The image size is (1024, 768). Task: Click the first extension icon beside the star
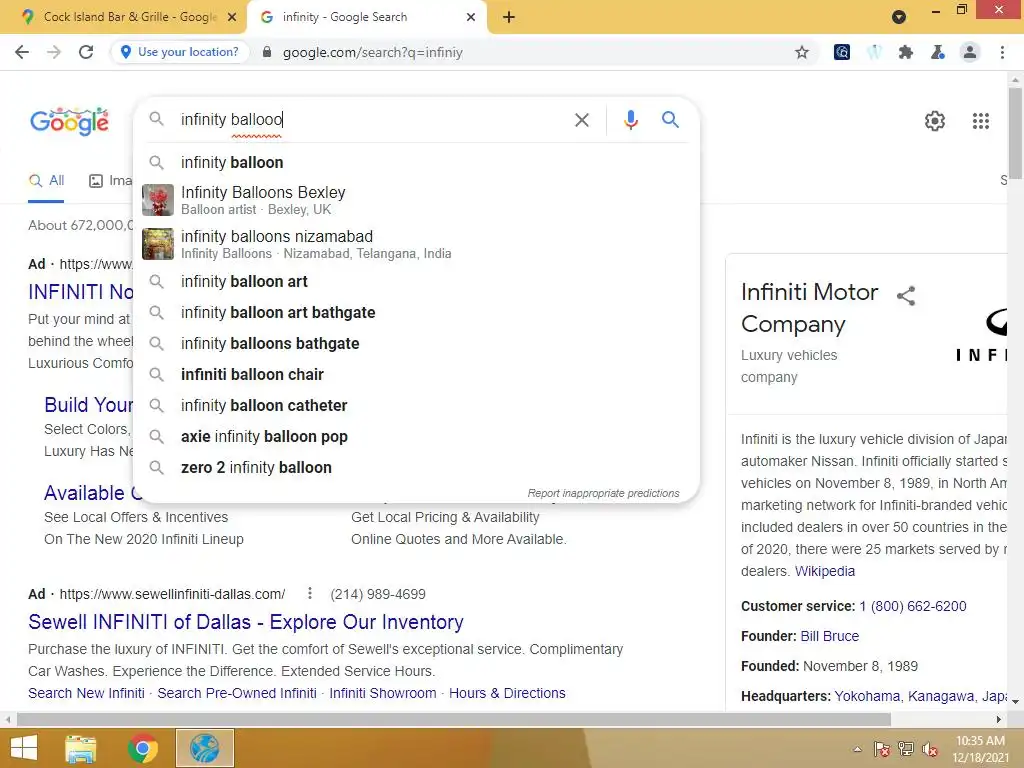842,52
